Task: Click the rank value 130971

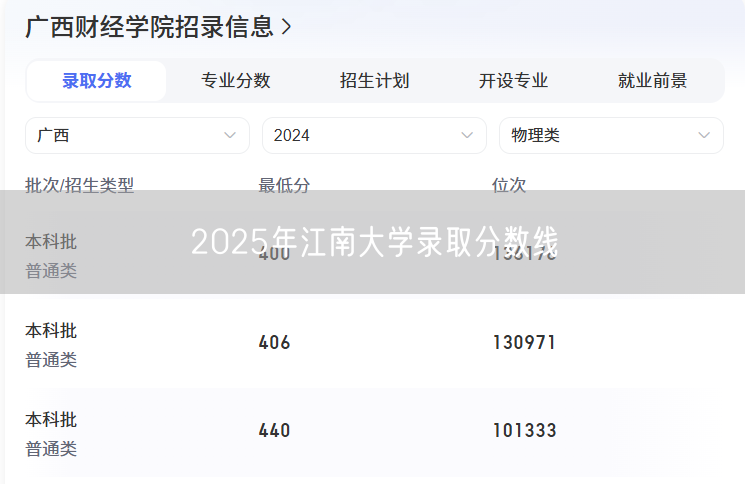Action: [x=524, y=343]
